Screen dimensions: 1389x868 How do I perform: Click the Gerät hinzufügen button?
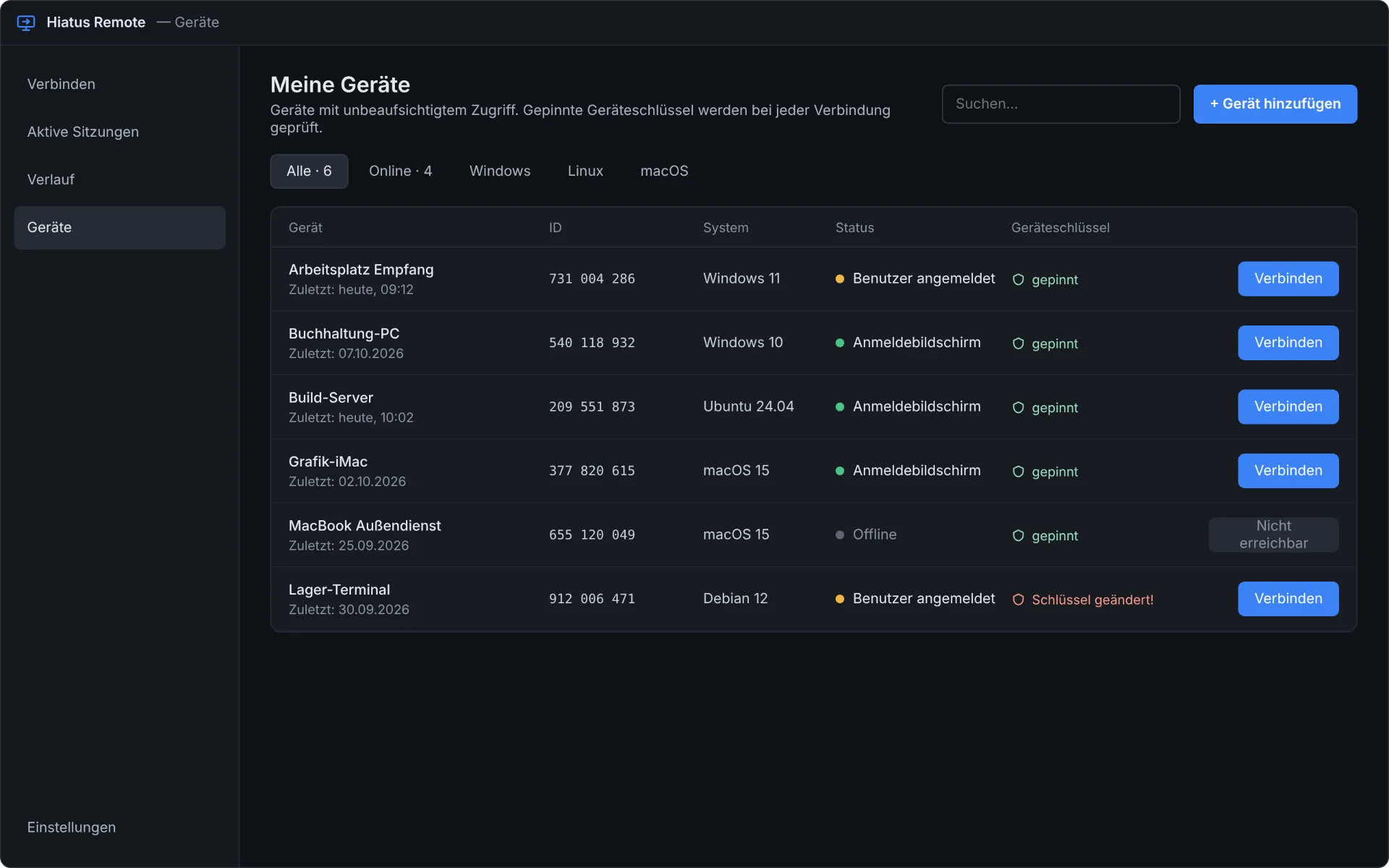(x=1275, y=104)
